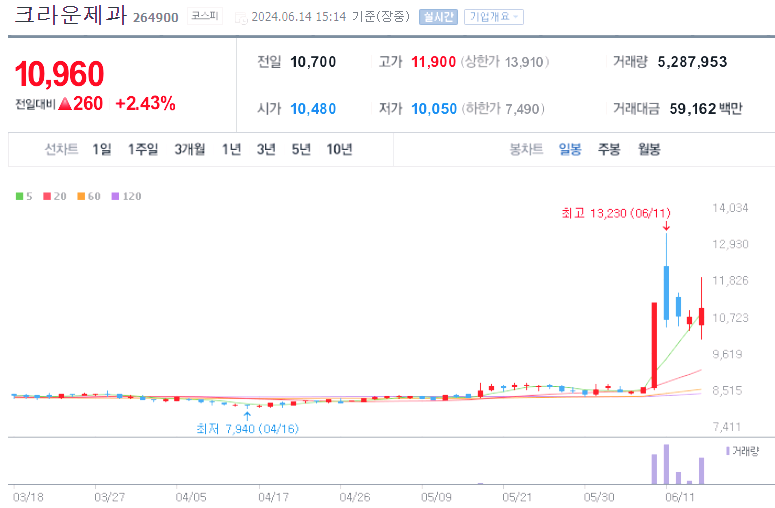Viewport: 775px width, 508px height.
Task: Select the 3개월 chart period
Action: (x=189, y=149)
